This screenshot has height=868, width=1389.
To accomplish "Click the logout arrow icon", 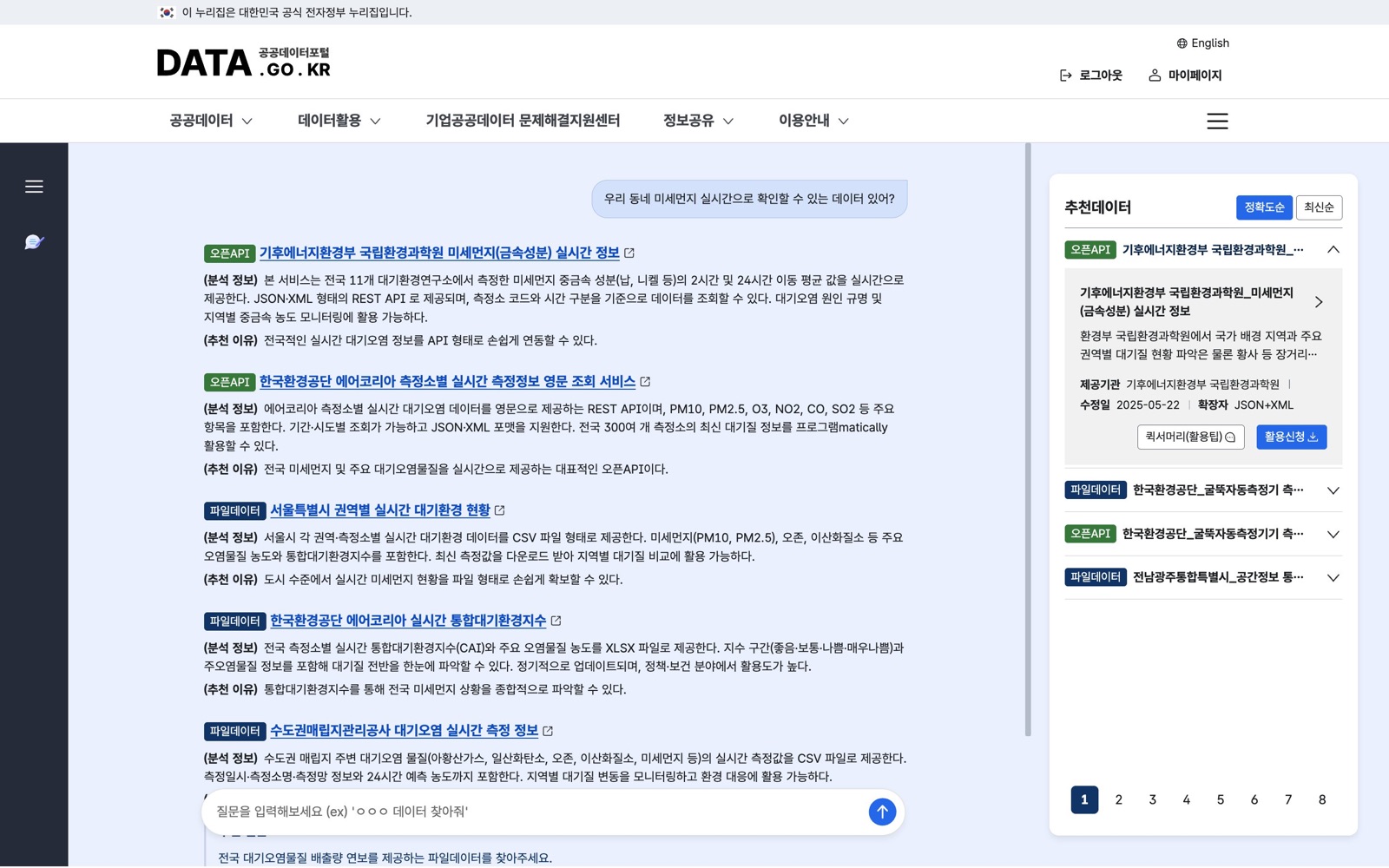I will tap(1065, 76).
